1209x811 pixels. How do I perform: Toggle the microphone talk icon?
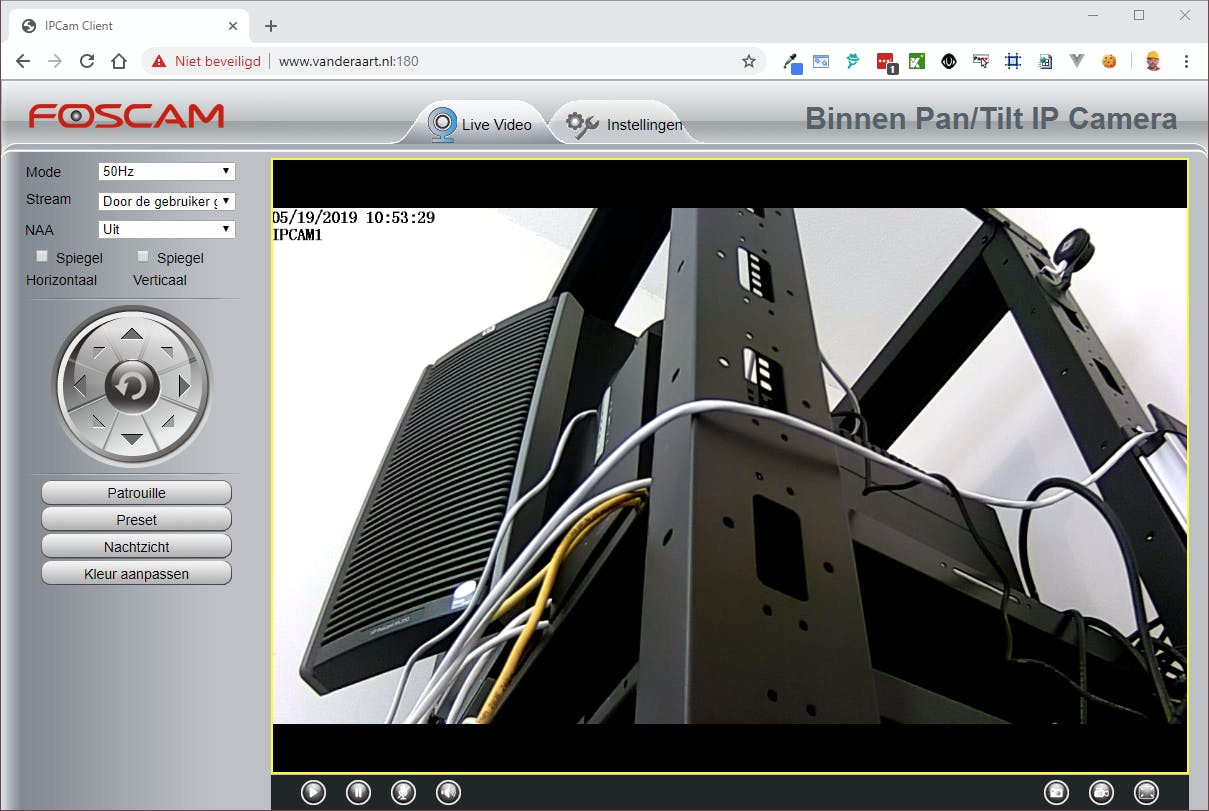pyautogui.click(x=403, y=792)
